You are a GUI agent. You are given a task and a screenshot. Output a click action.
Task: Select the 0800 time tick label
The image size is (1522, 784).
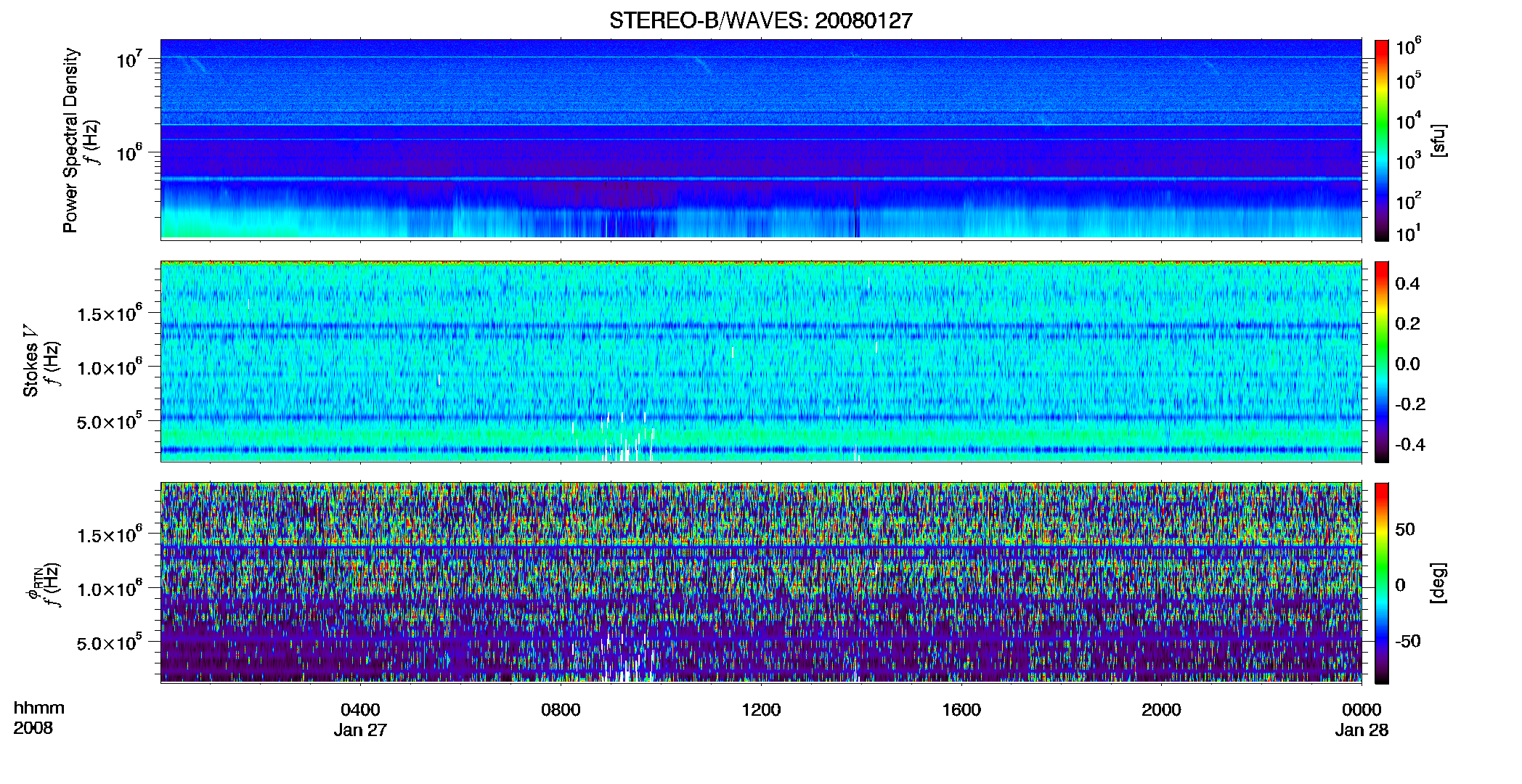pyautogui.click(x=561, y=710)
